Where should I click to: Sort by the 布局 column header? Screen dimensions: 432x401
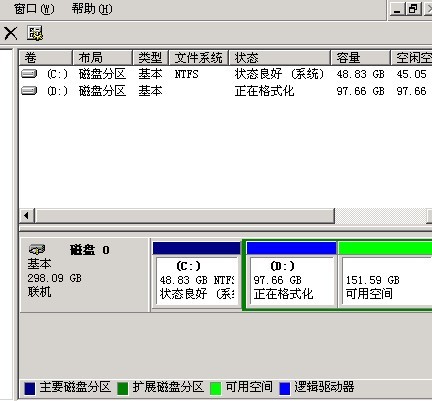tap(102, 58)
